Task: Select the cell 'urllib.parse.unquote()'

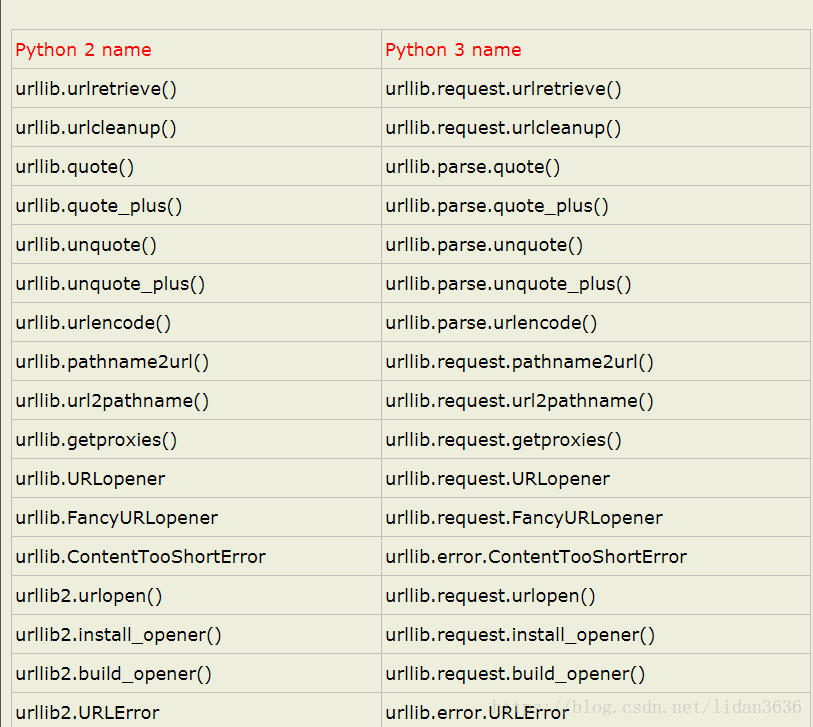Action: tap(596, 244)
